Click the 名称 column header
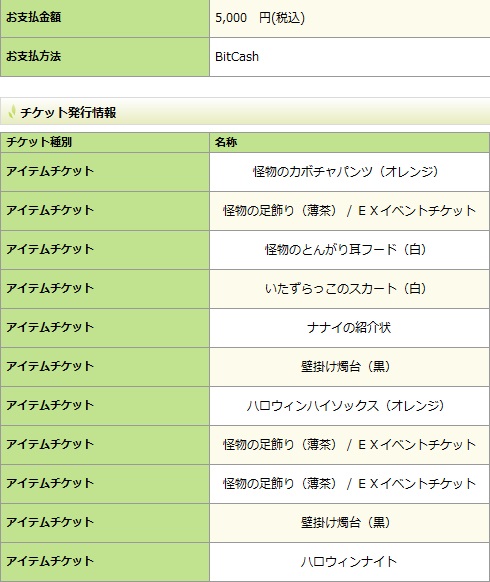The image size is (490, 582). point(349,143)
